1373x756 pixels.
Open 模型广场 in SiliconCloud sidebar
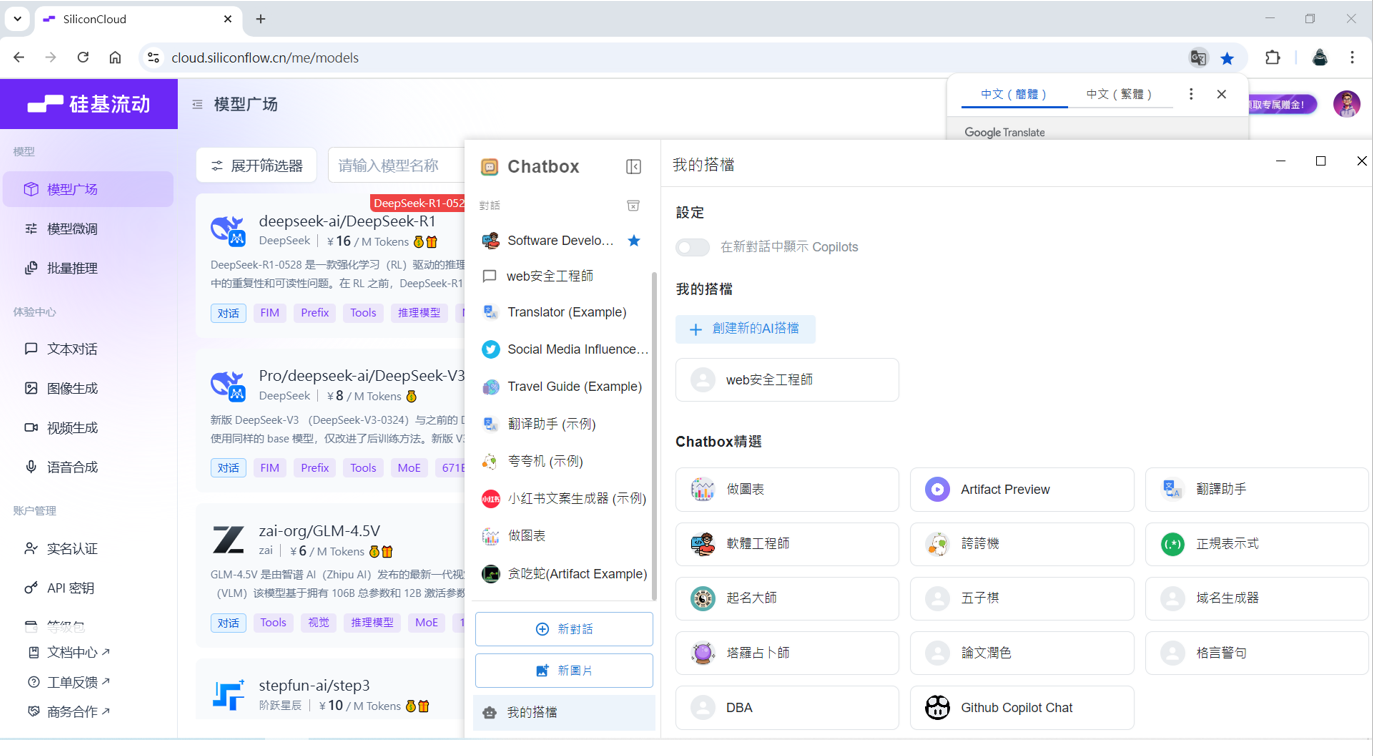coord(88,189)
